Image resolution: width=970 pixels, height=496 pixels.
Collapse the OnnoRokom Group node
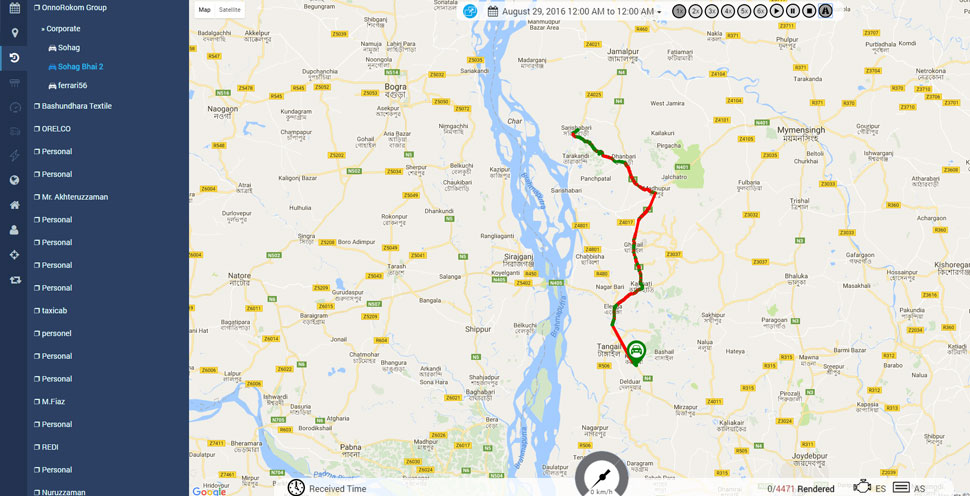[x=70, y=7]
